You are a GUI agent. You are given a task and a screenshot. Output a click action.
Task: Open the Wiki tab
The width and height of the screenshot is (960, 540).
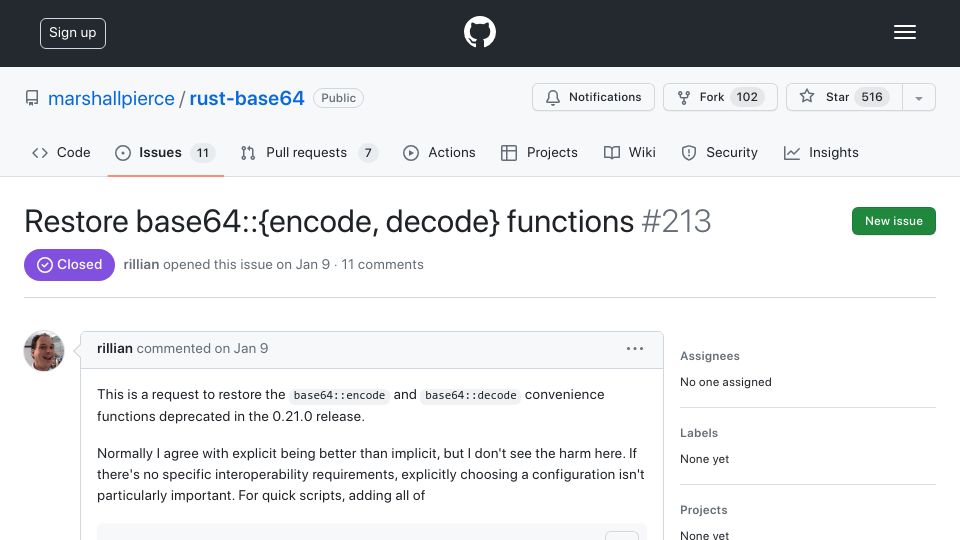[629, 152]
